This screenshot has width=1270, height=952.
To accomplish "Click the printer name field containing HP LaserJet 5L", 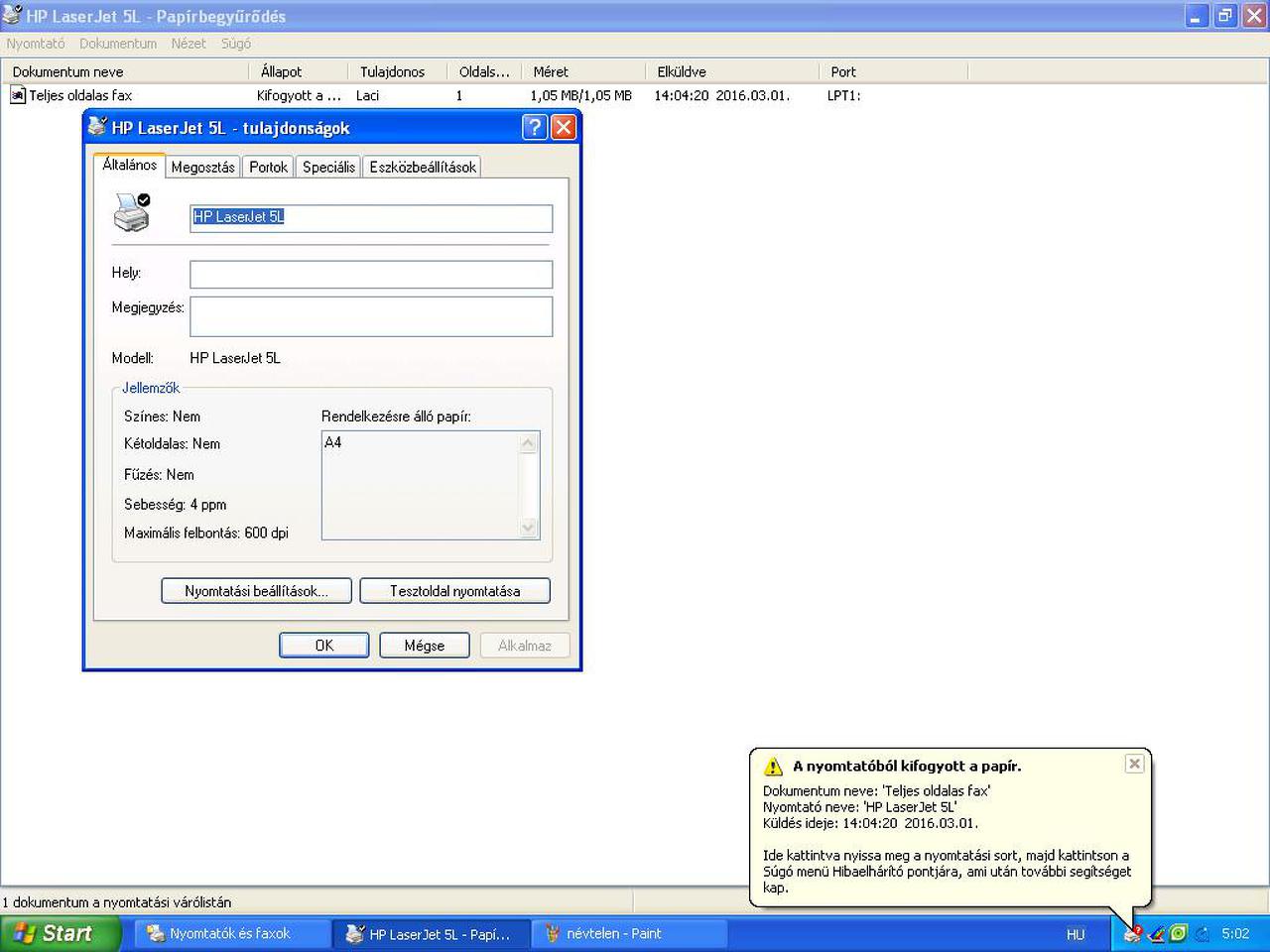I will point(371,218).
